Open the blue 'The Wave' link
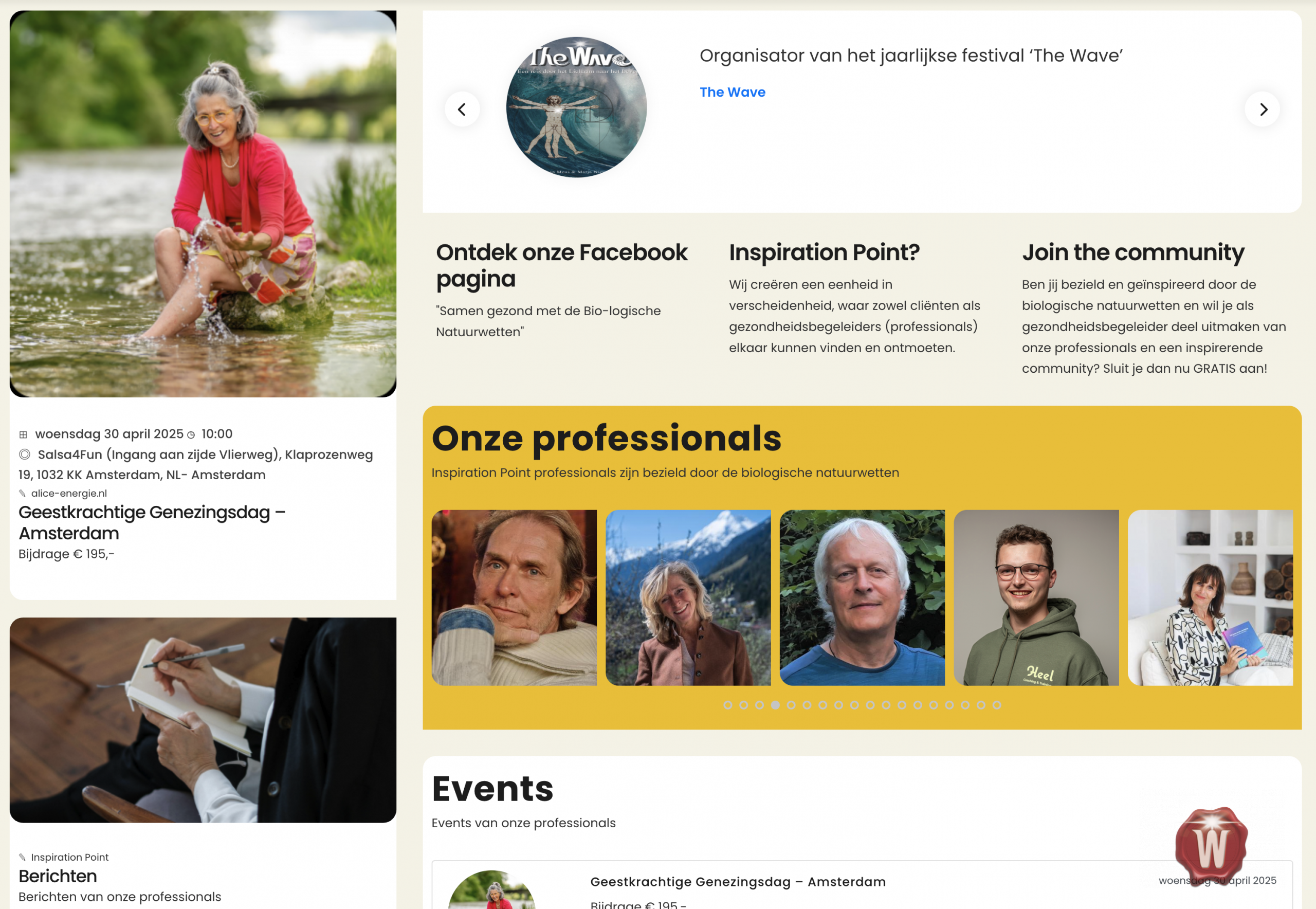The width and height of the screenshot is (1316, 909). [x=733, y=92]
